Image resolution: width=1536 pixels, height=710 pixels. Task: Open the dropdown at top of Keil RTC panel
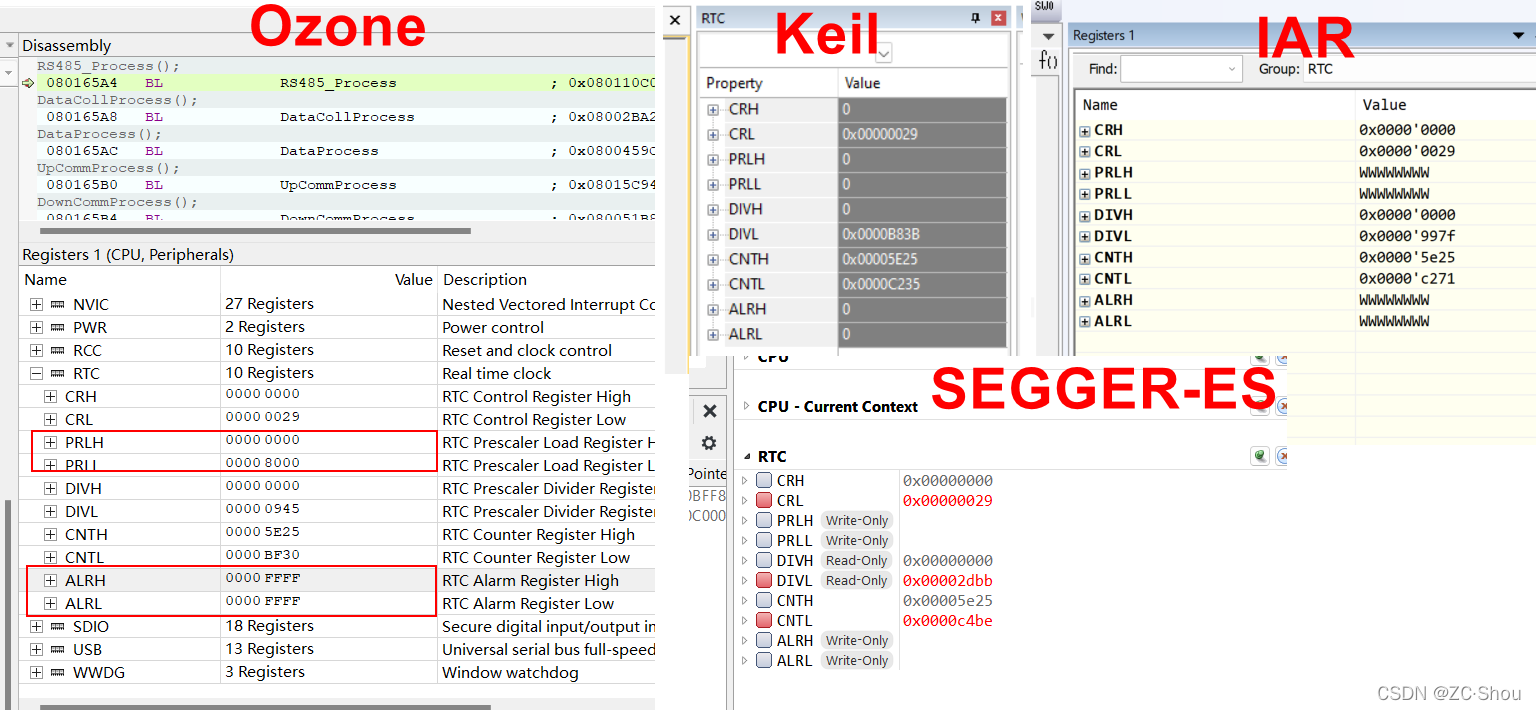pyautogui.click(x=884, y=53)
